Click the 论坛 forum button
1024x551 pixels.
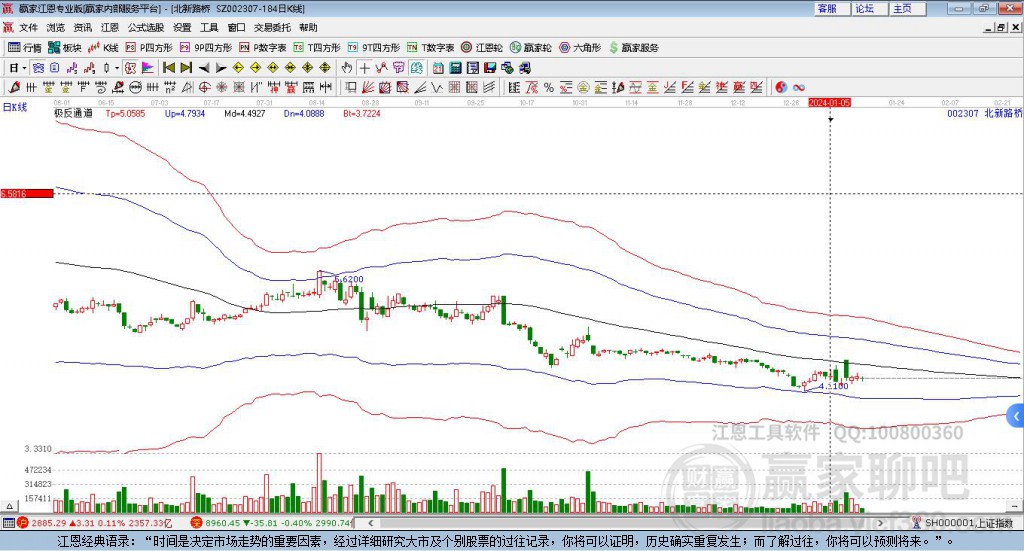point(871,8)
